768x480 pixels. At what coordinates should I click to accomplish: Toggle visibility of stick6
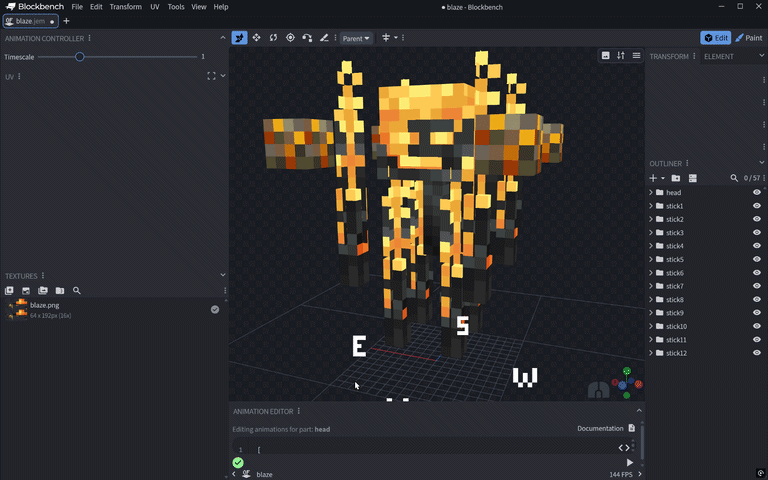(x=757, y=273)
